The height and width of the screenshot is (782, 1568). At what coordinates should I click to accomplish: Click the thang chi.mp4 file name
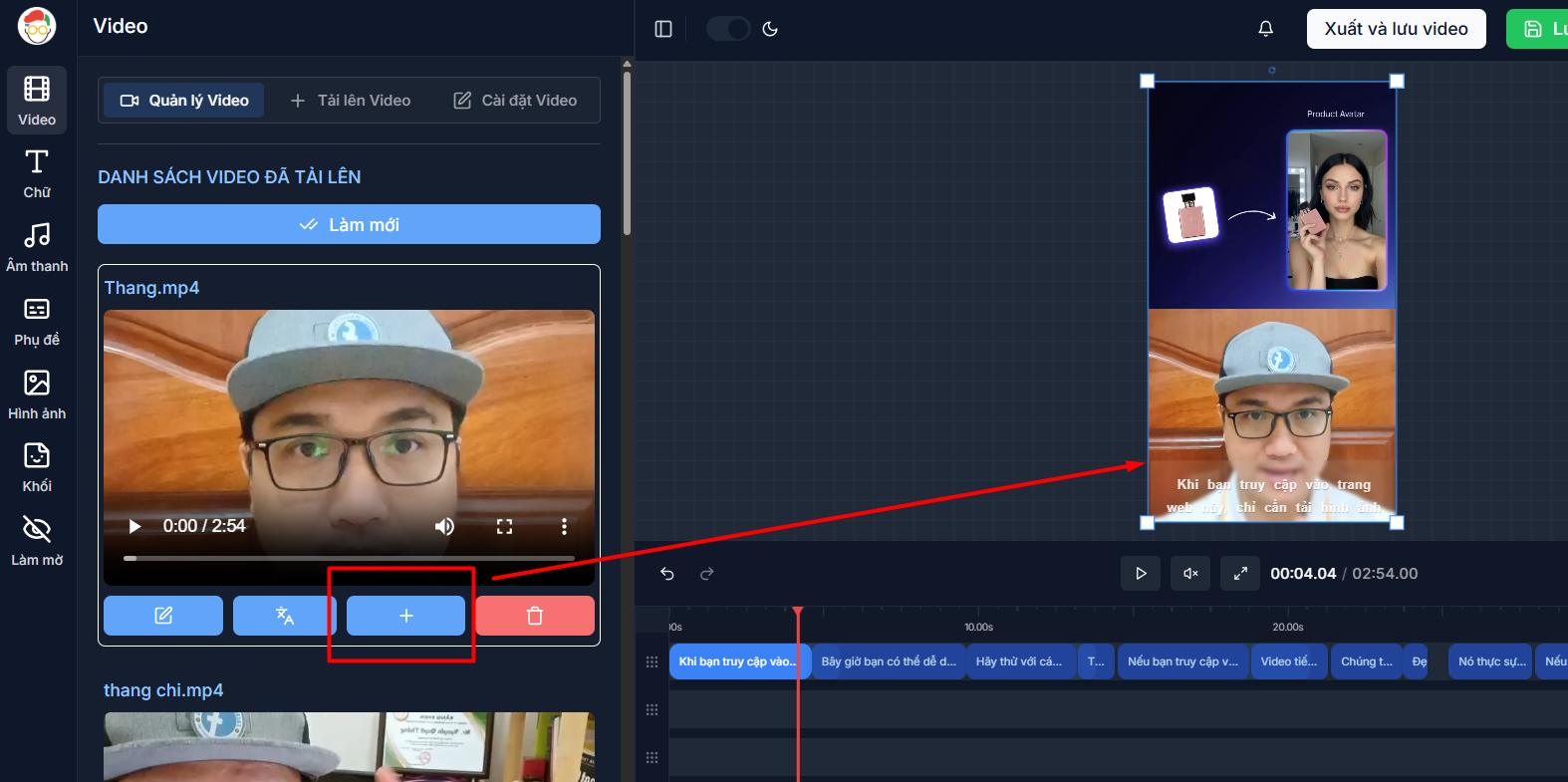[x=163, y=690]
